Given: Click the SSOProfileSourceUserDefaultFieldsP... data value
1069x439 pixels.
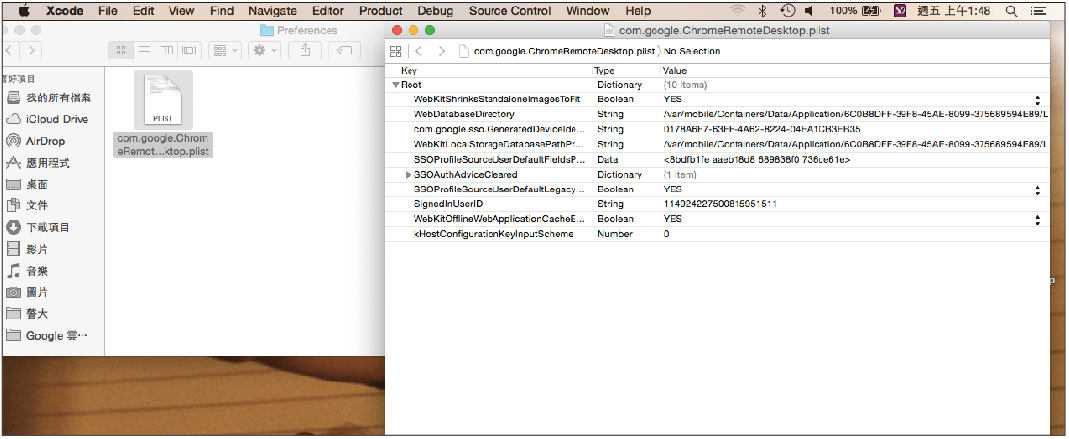Looking at the screenshot, I should [757, 160].
